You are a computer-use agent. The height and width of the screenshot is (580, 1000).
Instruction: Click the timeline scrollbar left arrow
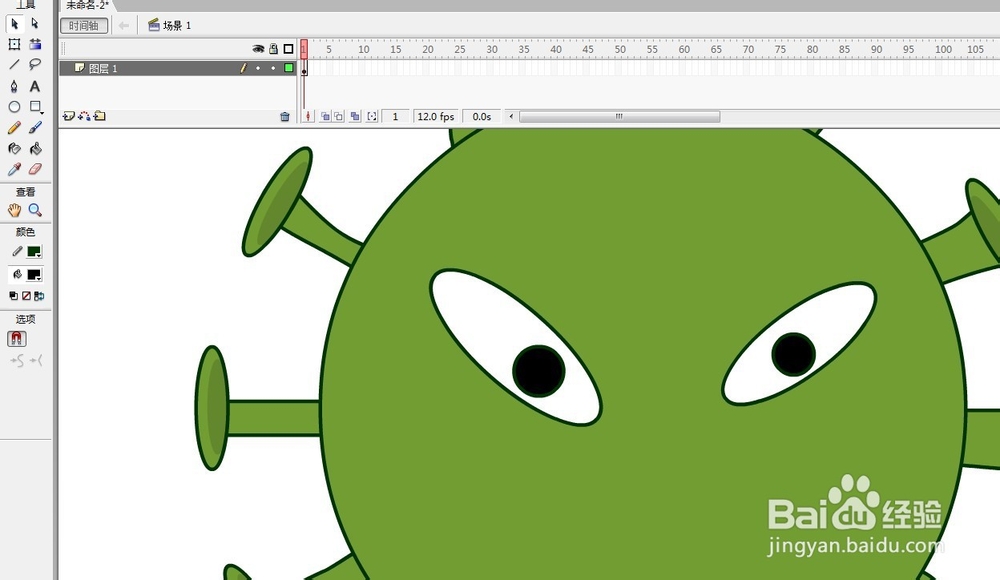pyautogui.click(x=511, y=117)
